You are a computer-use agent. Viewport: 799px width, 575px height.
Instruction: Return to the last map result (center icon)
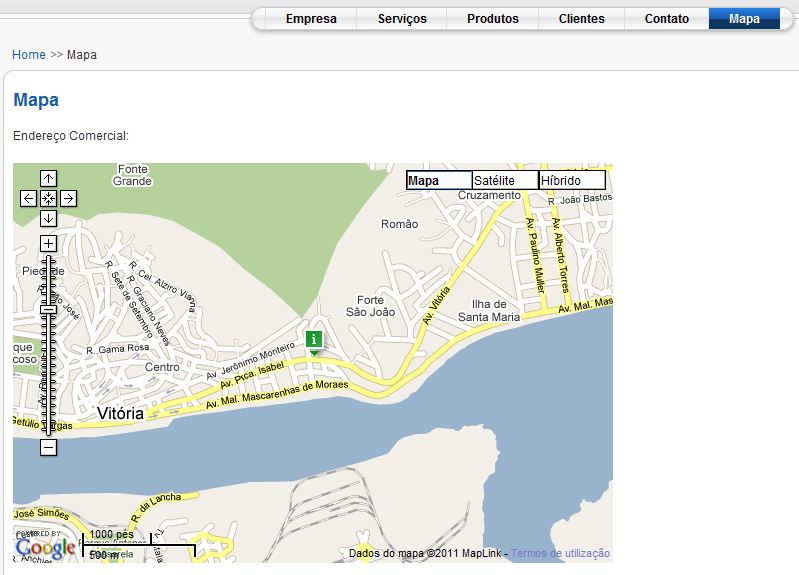[x=48, y=198]
